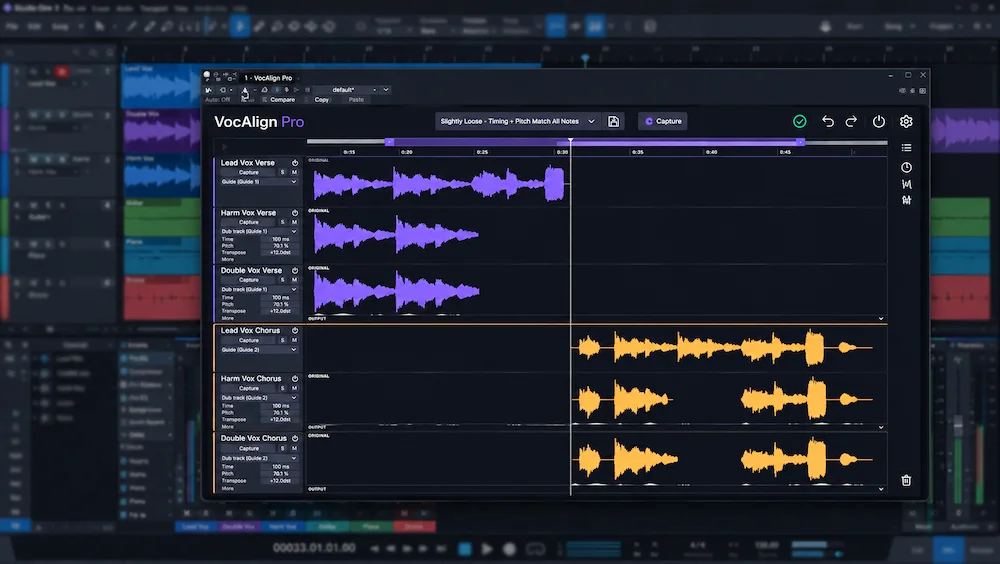Toggle power on Lead Vox Verse track
The height and width of the screenshot is (564, 1000).
[295, 163]
